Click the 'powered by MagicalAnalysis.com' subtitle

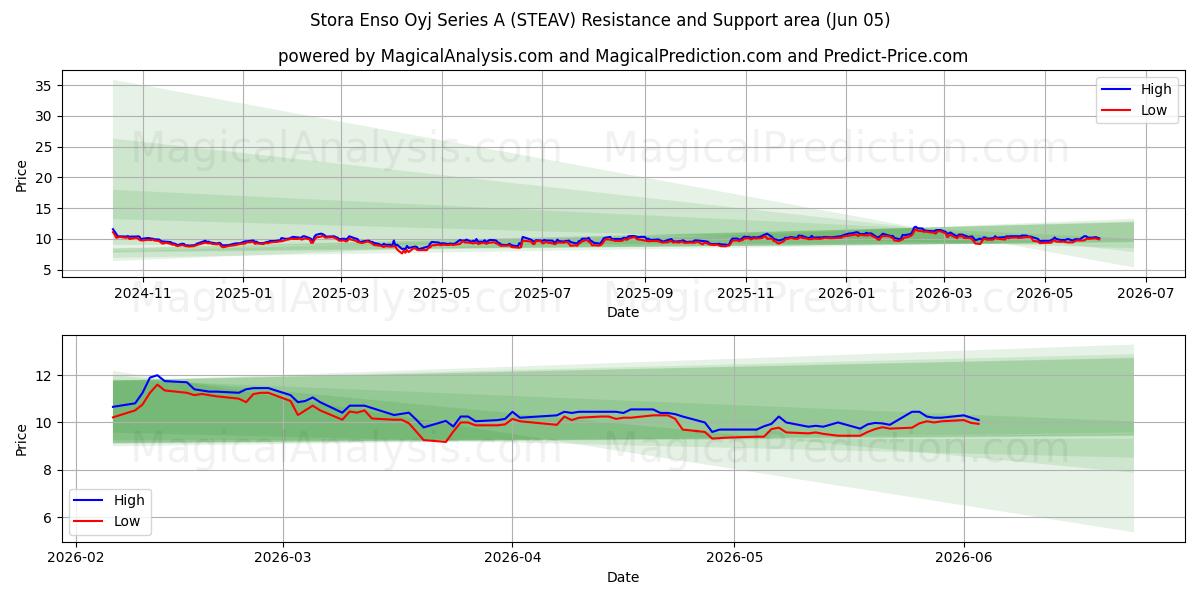[x=623, y=56]
